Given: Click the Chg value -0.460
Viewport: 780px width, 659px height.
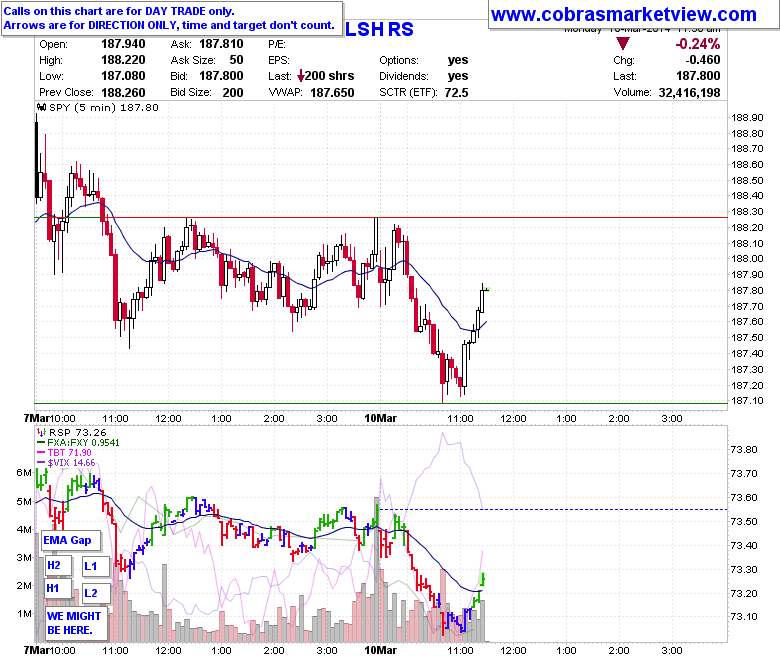Looking at the screenshot, I should pos(703,60).
